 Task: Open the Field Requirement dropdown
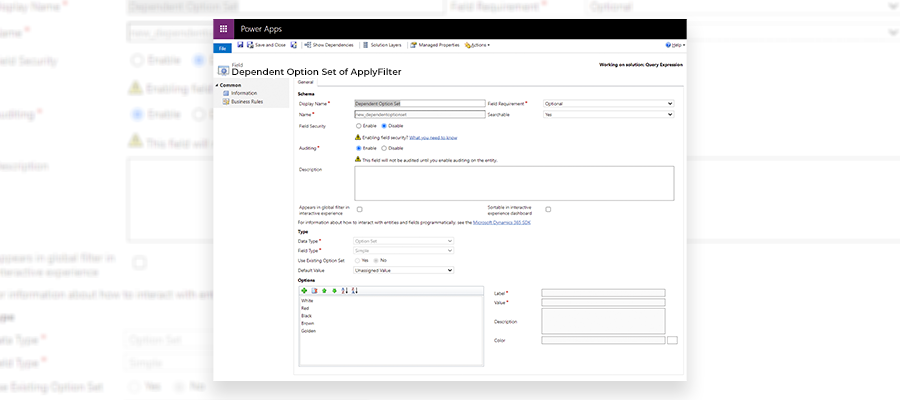tap(608, 104)
